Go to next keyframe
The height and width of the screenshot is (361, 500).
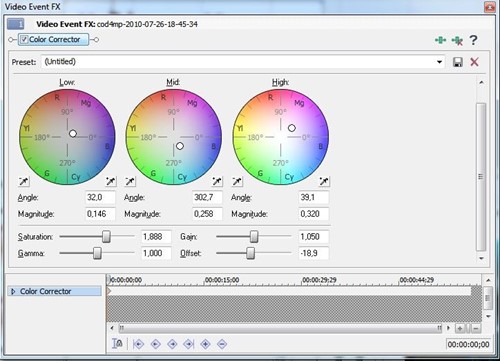click(x=172, y=344)
